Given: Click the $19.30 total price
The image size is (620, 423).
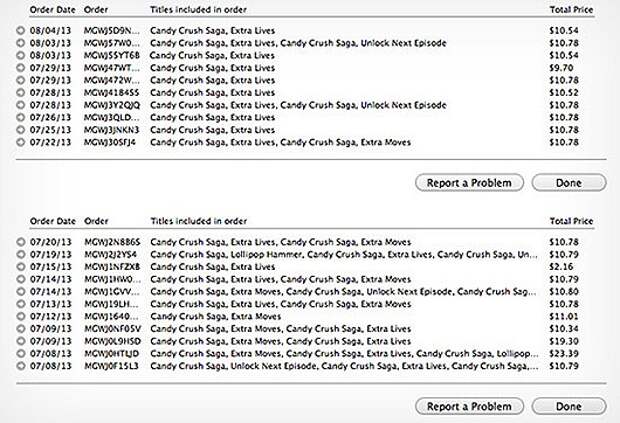Looking at the screenshot, I should point(564,341).
